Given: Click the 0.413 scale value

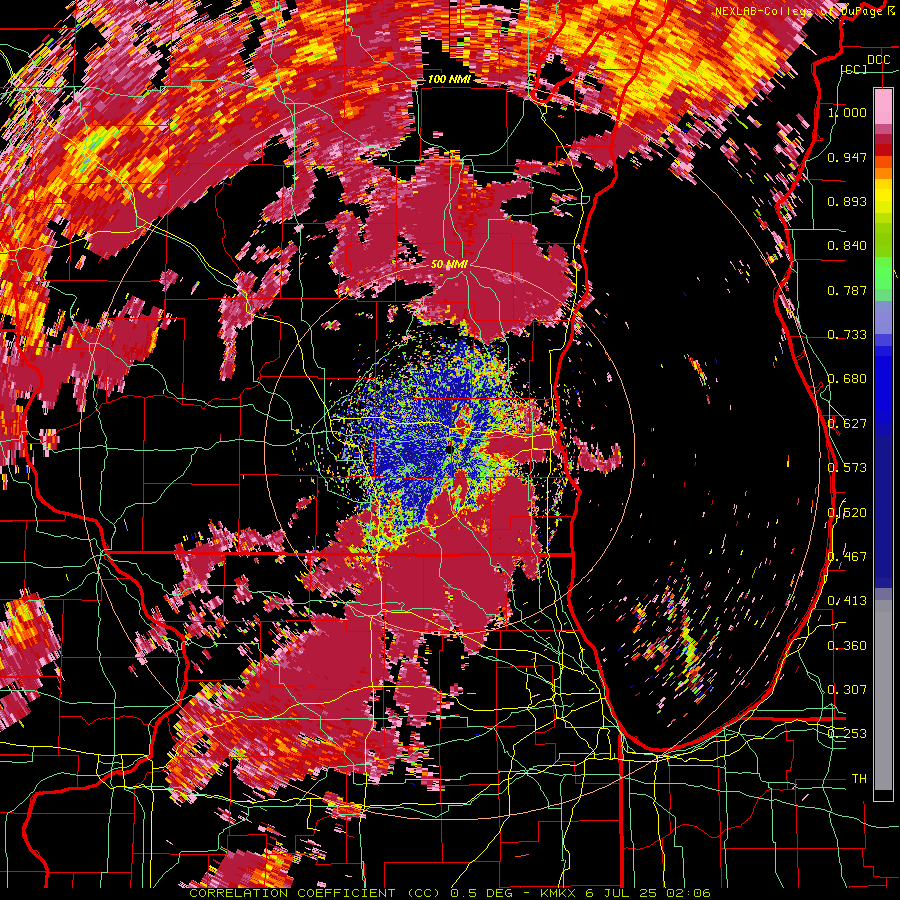Looking at the screenshot, I should click(847, 601).
